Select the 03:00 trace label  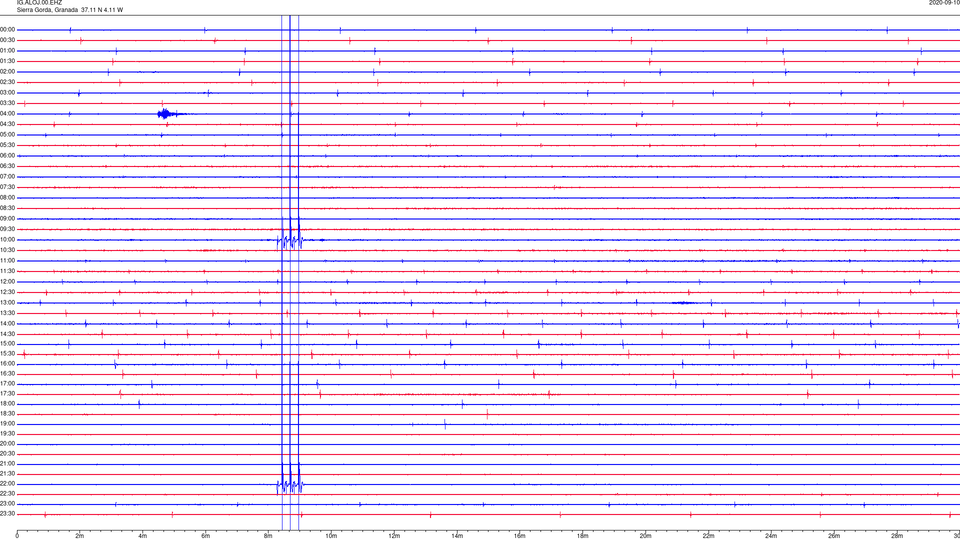[8, 92]
